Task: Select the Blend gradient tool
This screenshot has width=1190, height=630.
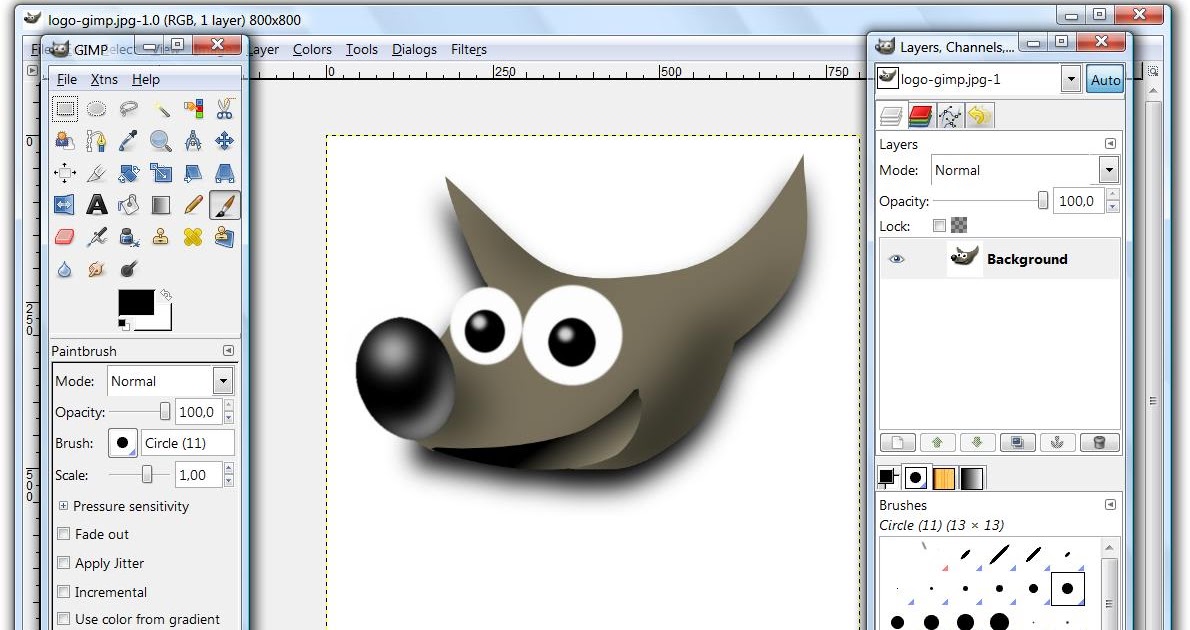Action: tap(161, 205)
